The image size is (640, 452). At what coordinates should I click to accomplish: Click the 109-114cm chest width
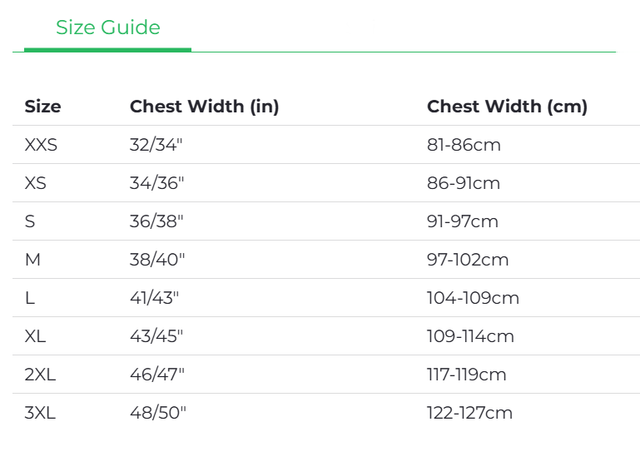[470, 336]
